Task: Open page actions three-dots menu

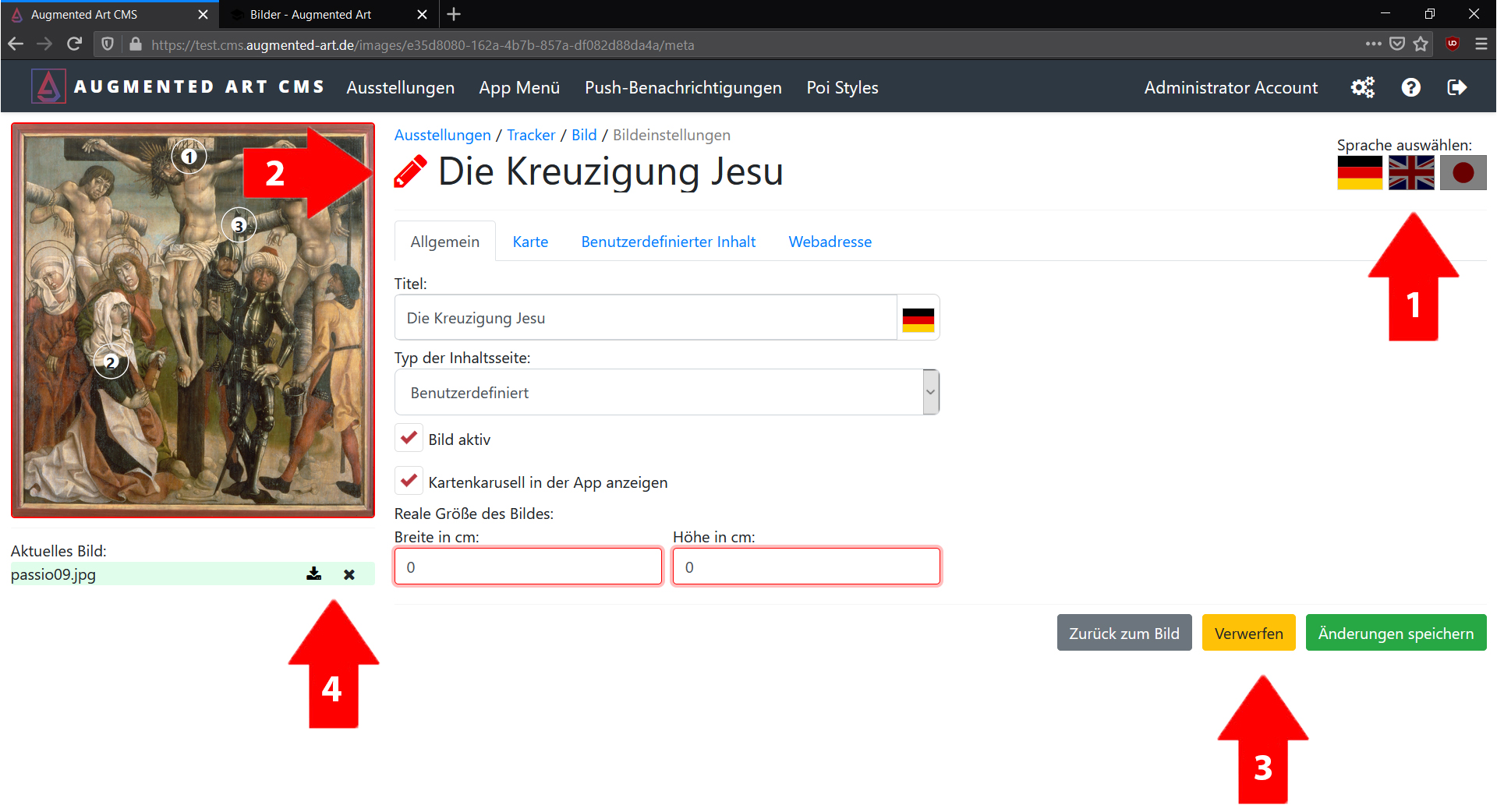Action: click(x=1373, y=44)
